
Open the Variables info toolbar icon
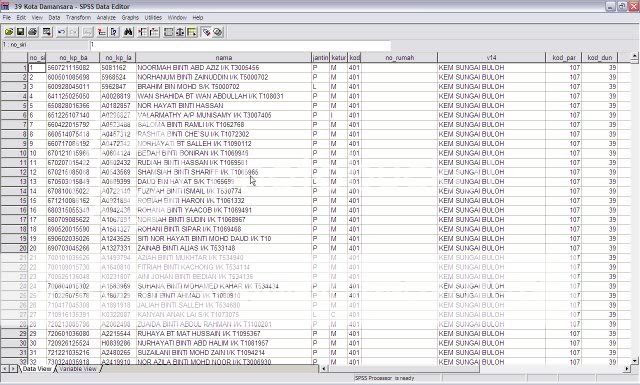(114, 32)
